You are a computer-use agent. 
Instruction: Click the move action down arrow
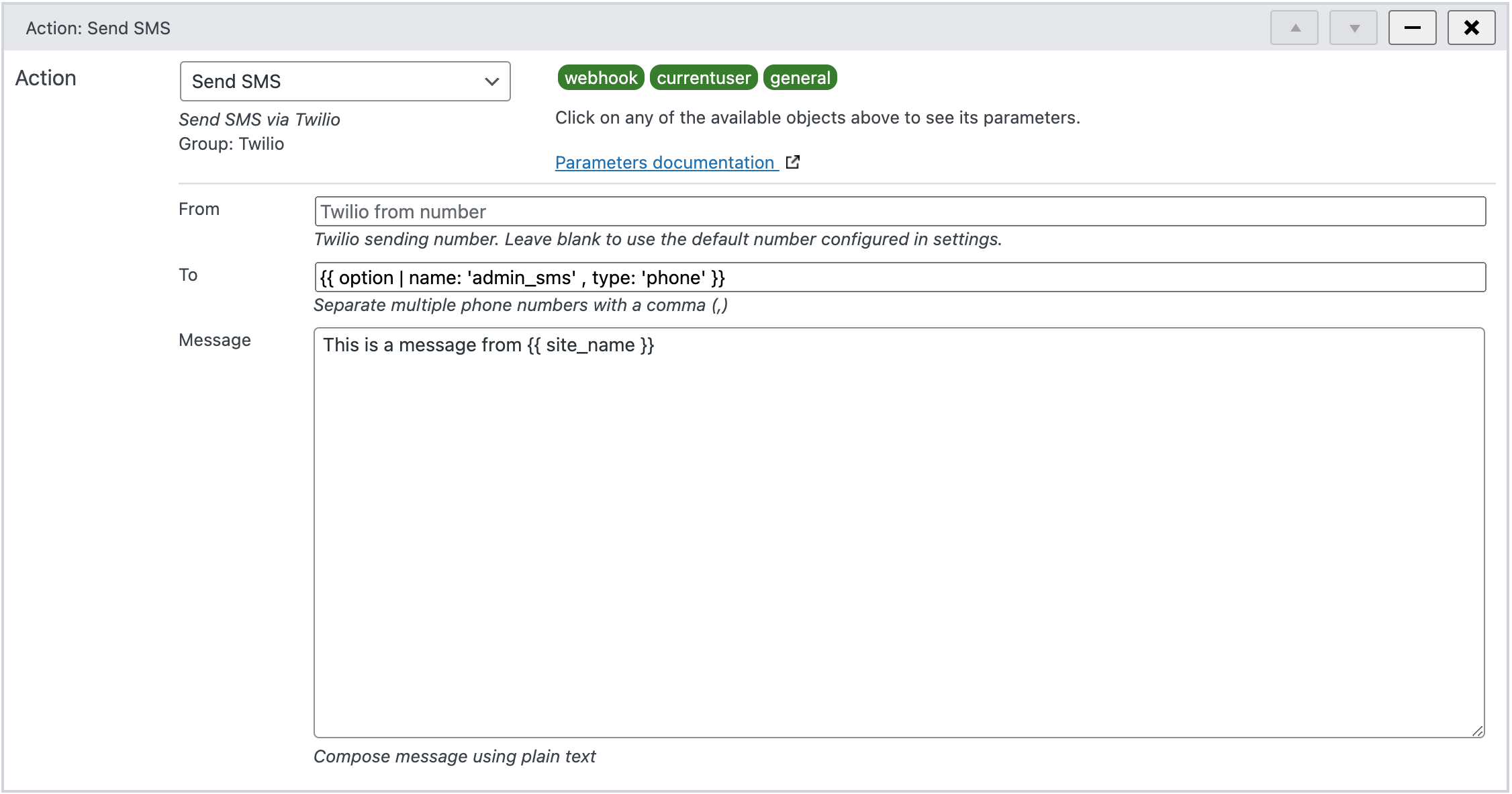(x=1353, y=27)
